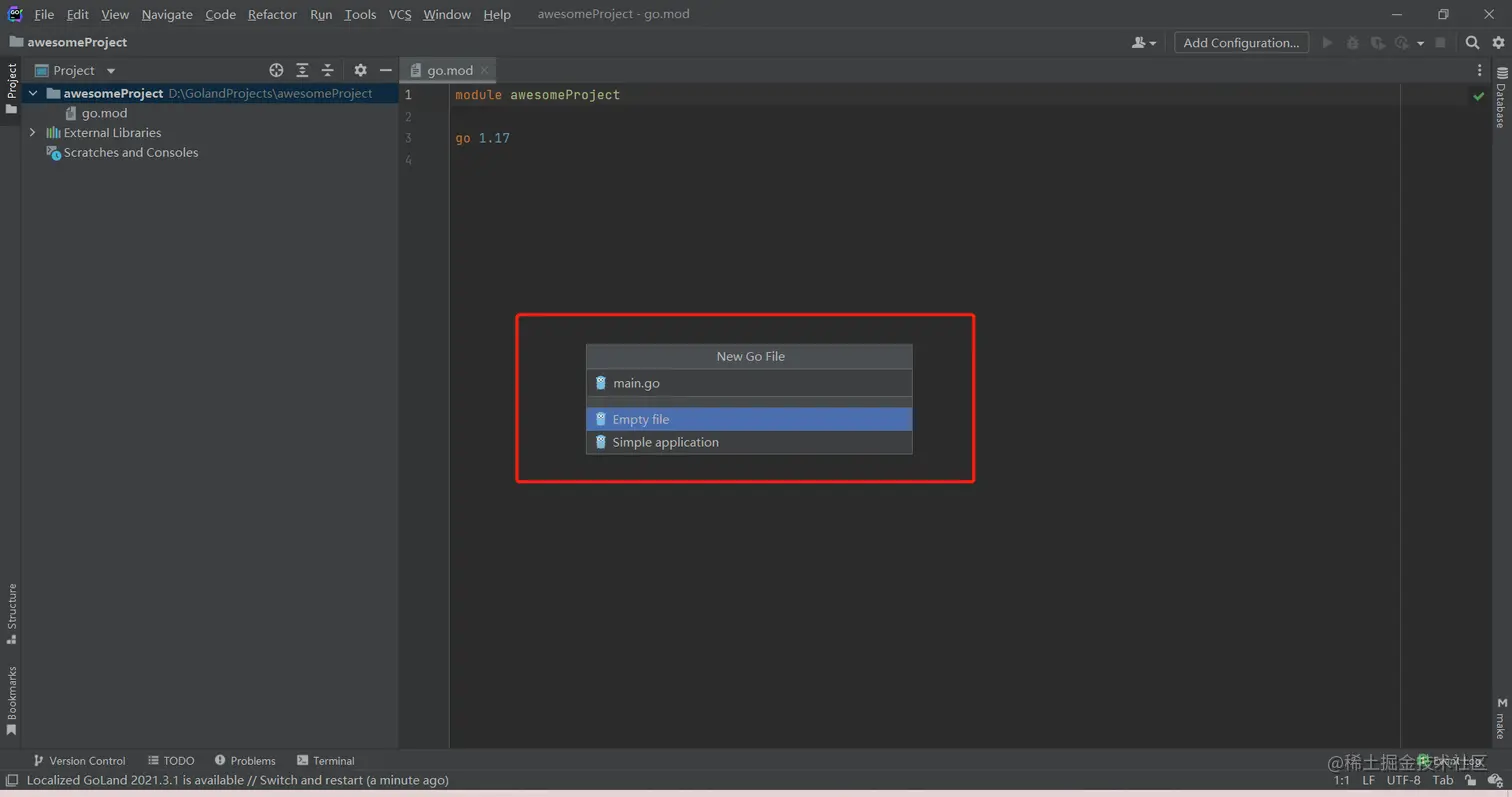Open the VCS menu
Screen dimensions: 1512x797
pyautogui.click(x=400, y=14)
